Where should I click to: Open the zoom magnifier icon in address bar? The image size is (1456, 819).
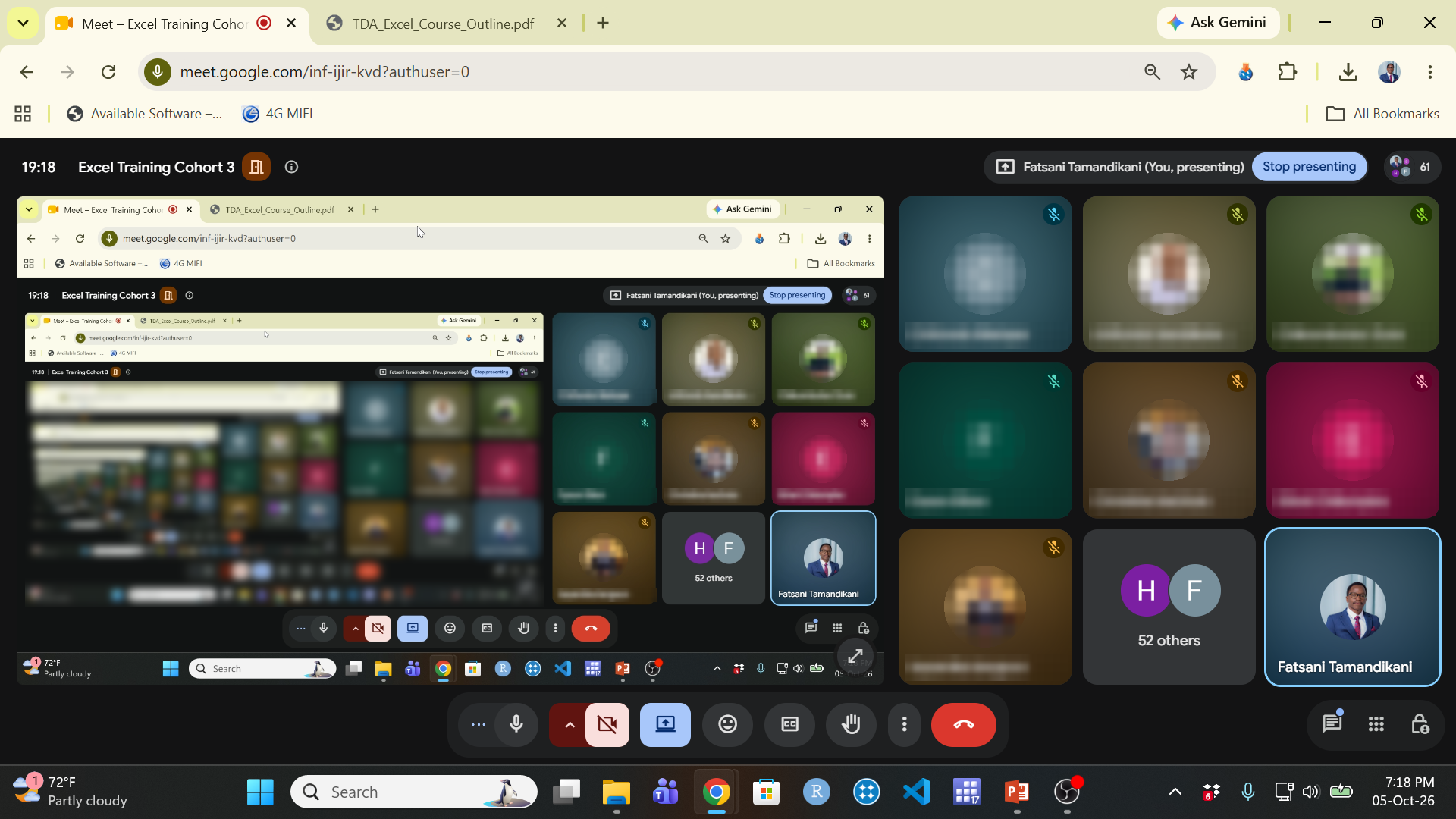coord(1152,72)
